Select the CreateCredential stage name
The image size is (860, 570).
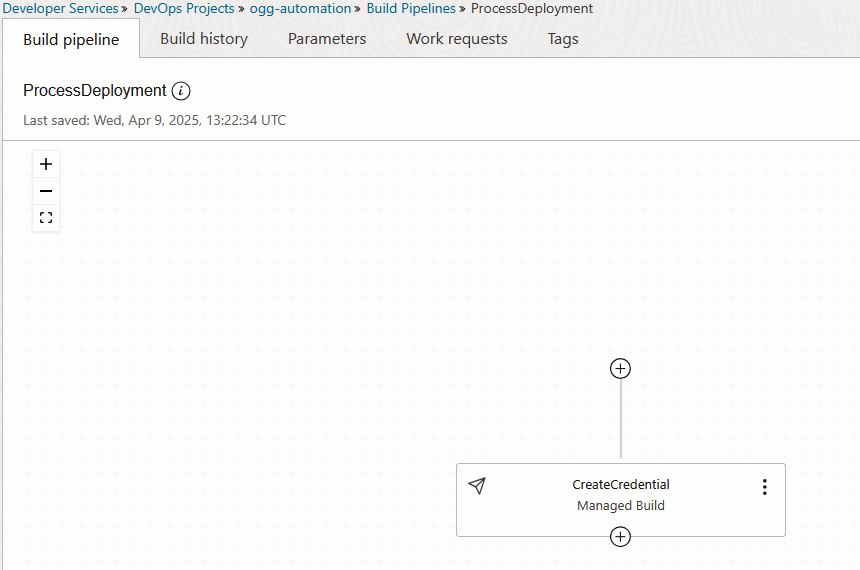coord(621,484)
